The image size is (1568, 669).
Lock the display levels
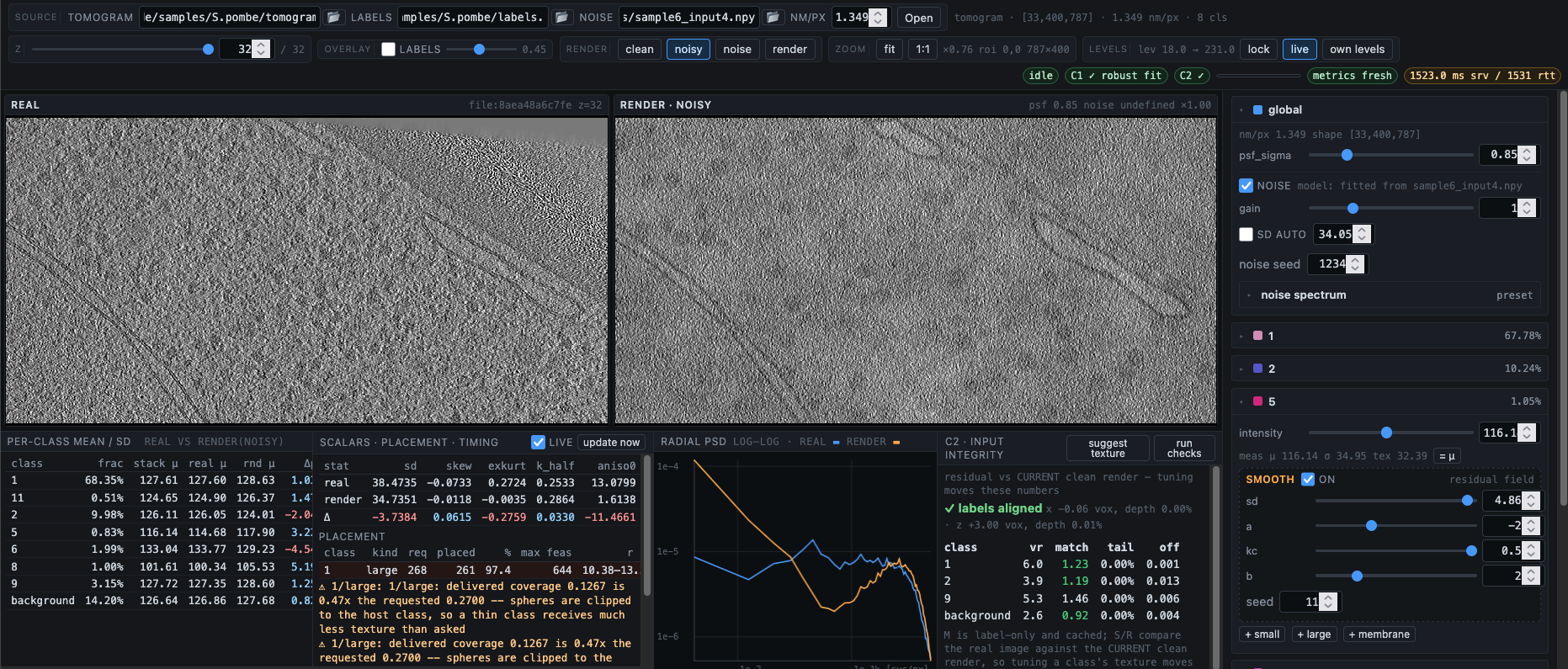1258,49
